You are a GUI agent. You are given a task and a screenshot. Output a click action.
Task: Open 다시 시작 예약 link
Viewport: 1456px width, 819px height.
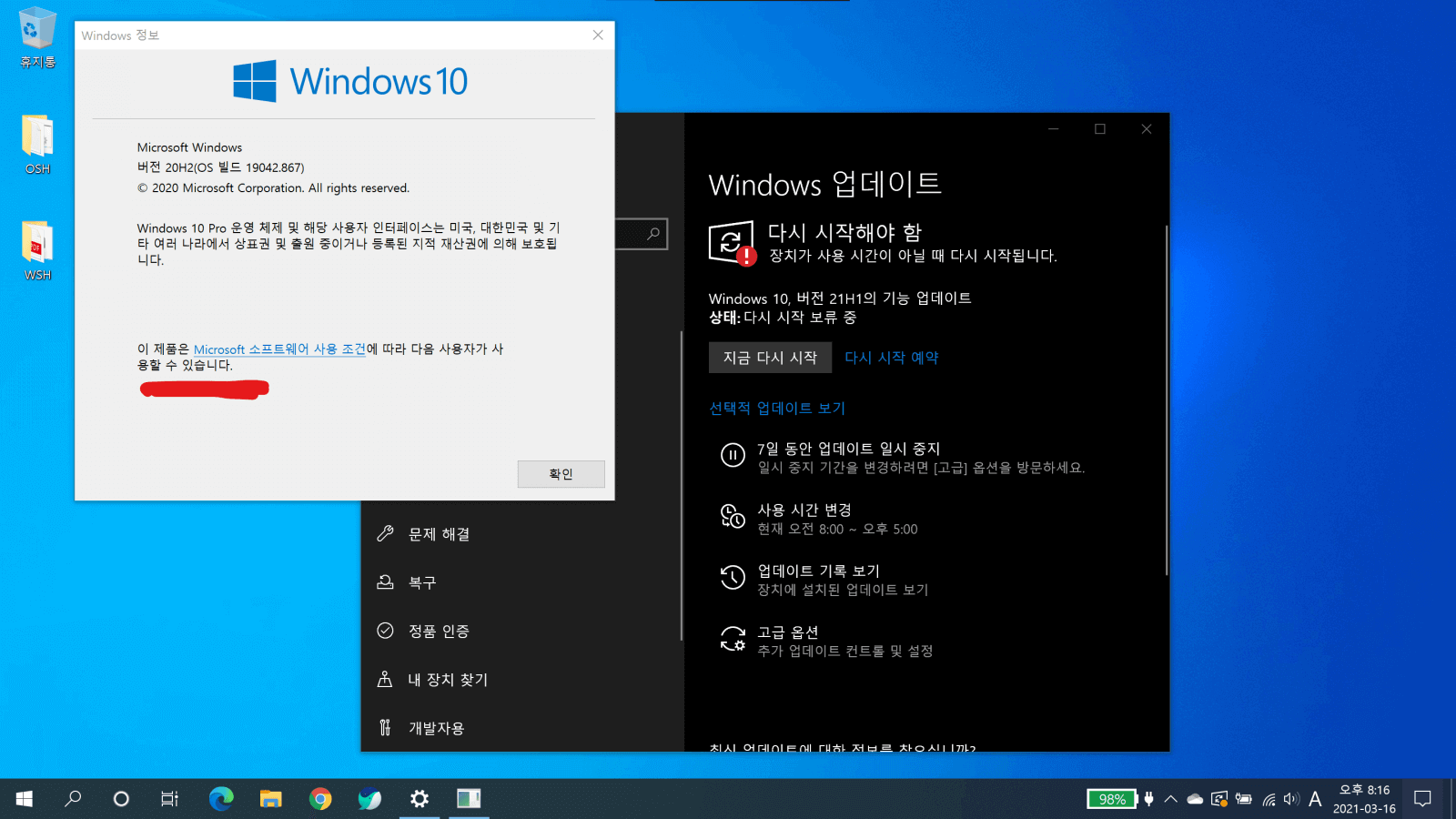[x=891, y=358]
